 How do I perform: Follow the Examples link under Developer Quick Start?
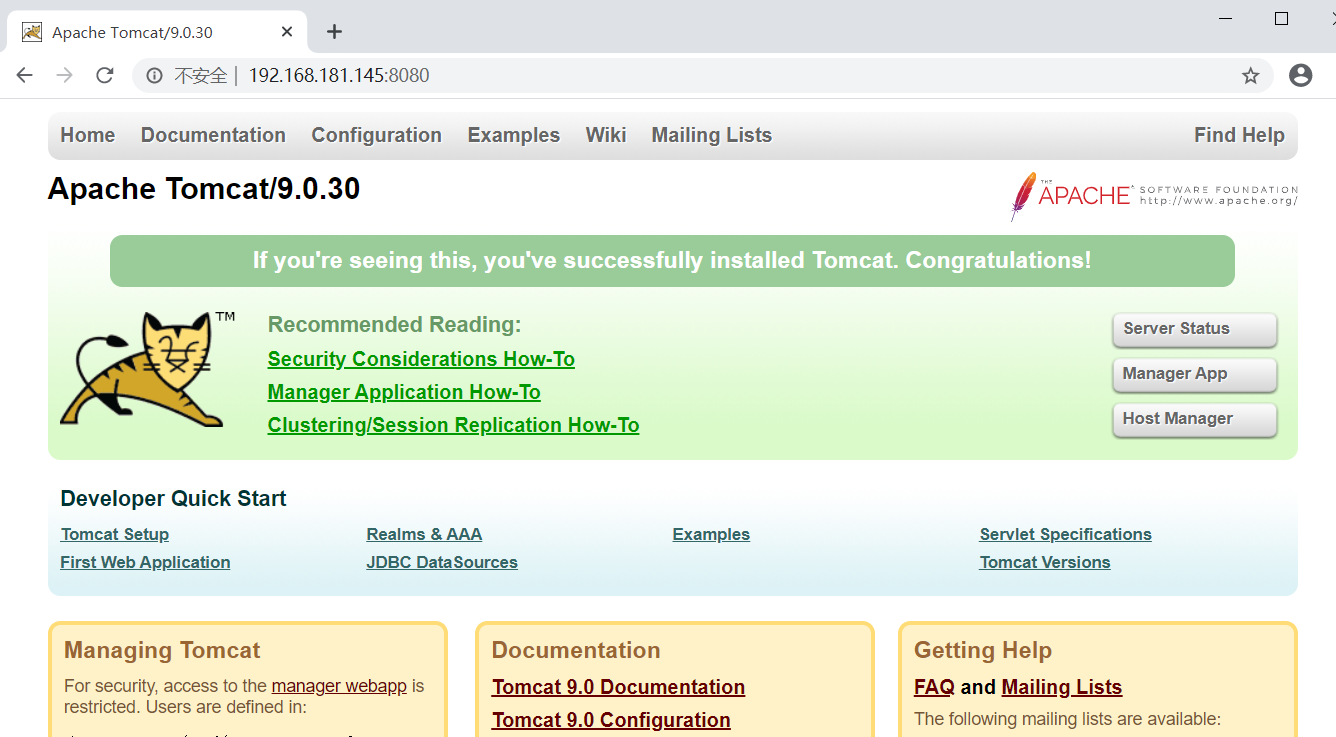(x=711, y=534)
